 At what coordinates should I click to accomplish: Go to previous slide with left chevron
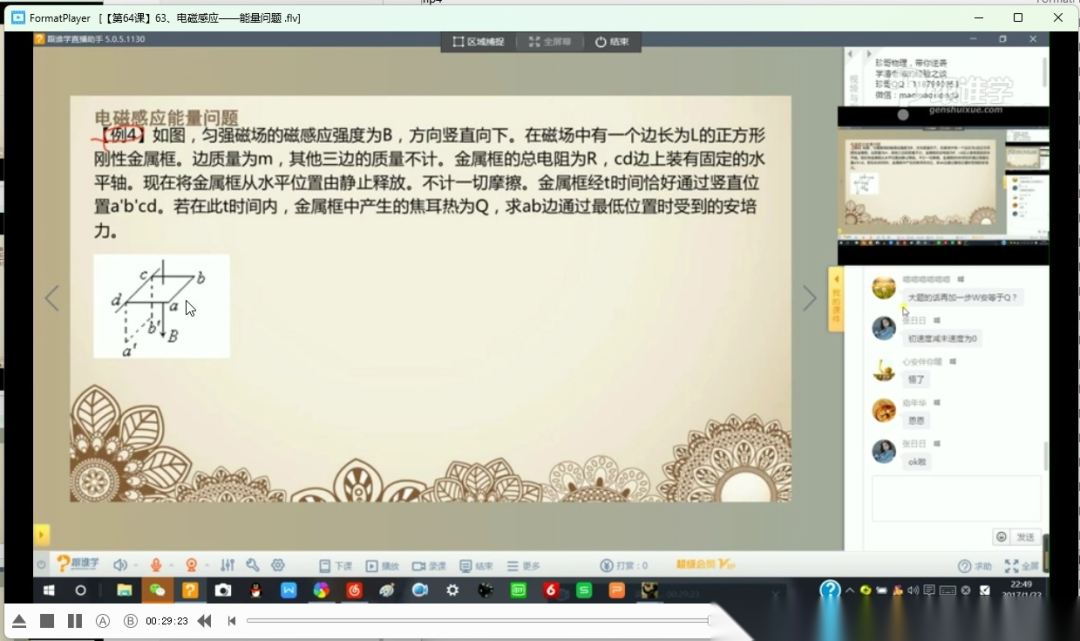coord(52,298)
